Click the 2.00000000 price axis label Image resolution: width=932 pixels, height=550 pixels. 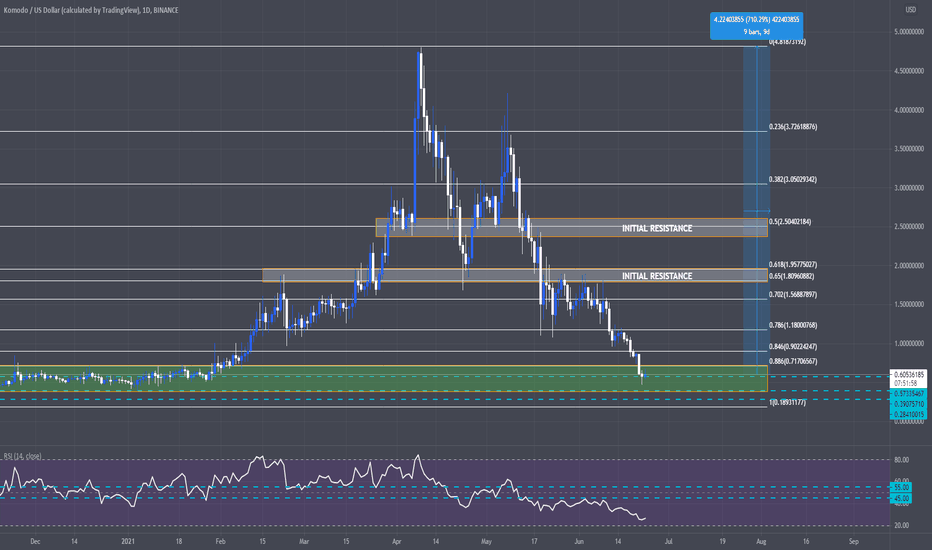(909, 266)
